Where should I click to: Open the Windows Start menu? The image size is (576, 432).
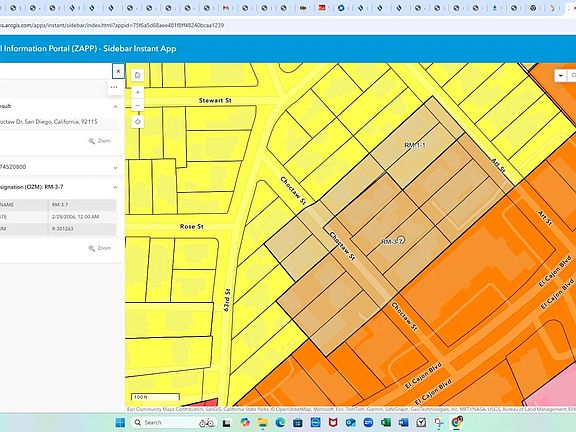[x=120, y=422]
